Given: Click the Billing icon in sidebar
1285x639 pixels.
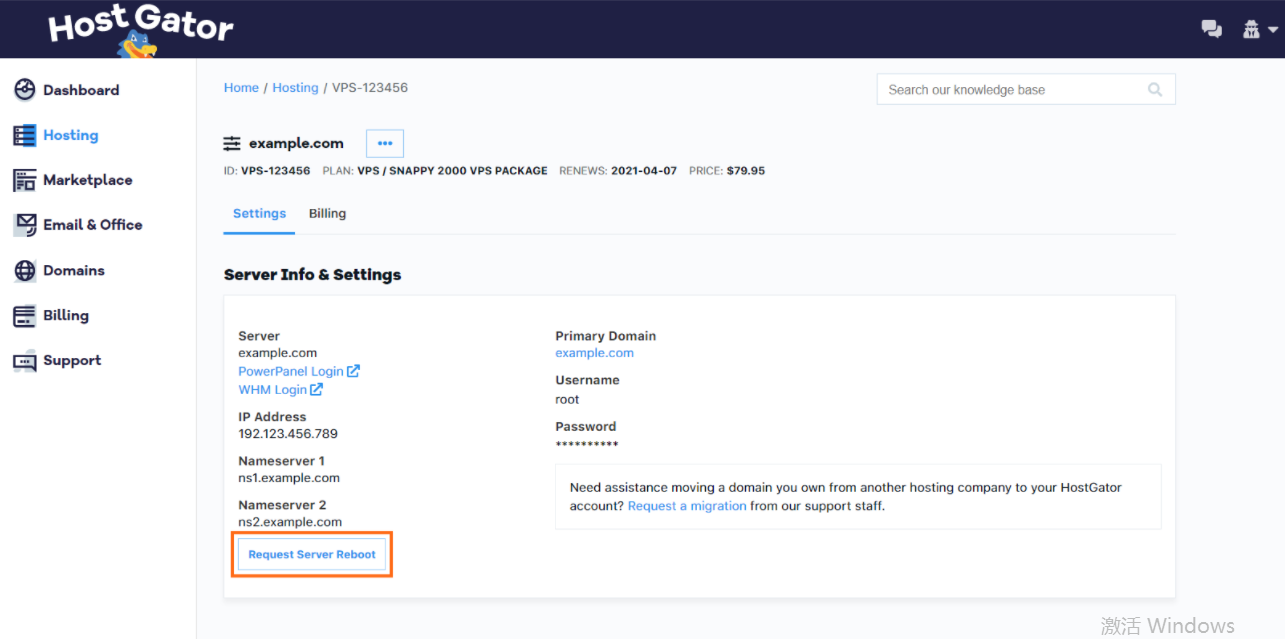Looking at the screenshot, I should tap(24, 316).
